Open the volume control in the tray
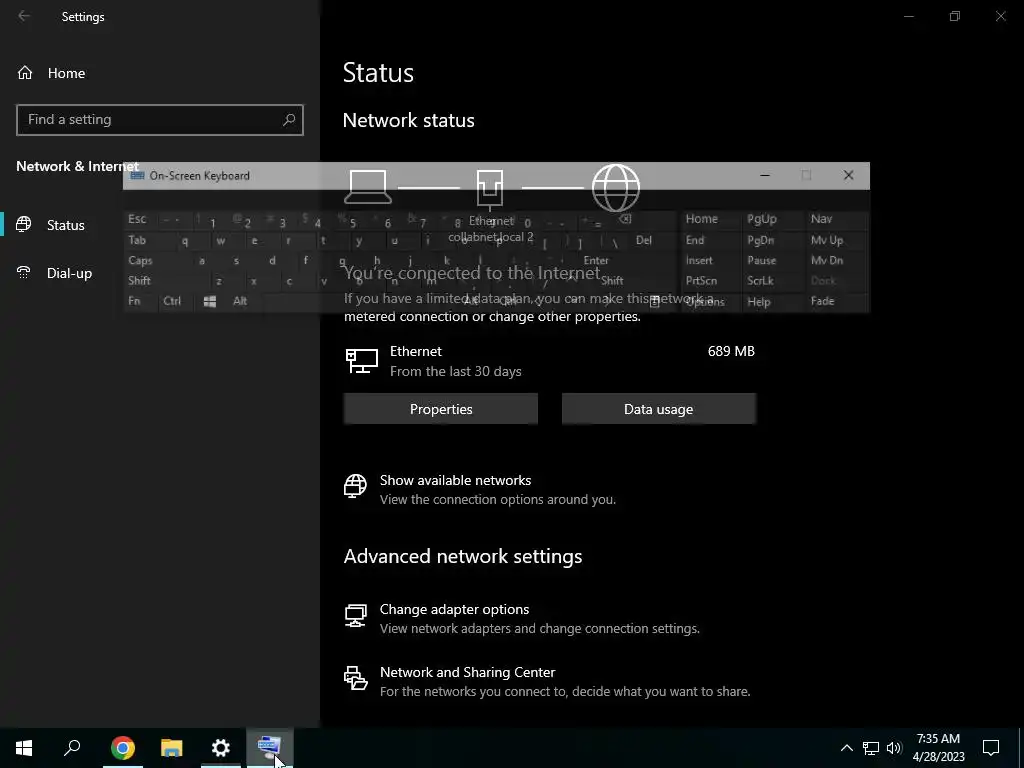 (894, 748)
